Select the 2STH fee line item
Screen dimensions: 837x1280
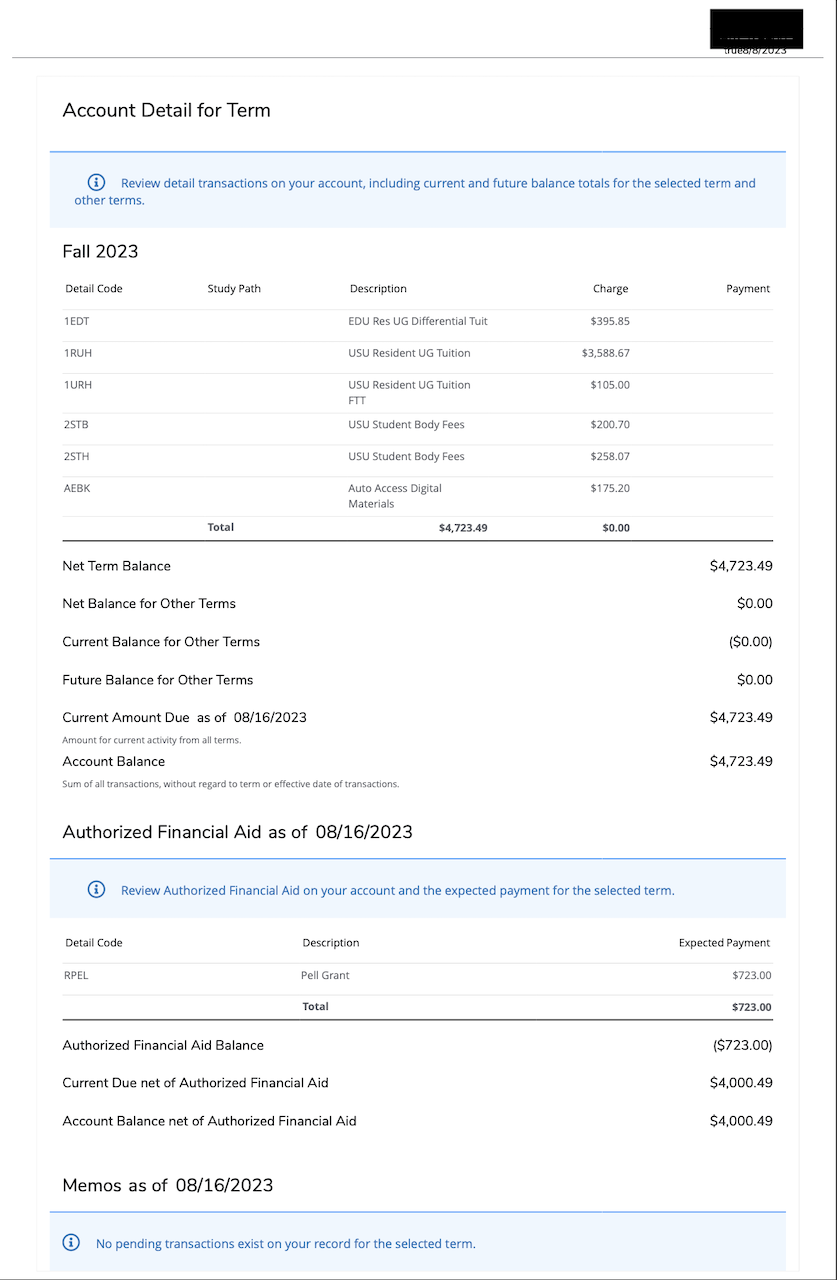tap(77, 456)
